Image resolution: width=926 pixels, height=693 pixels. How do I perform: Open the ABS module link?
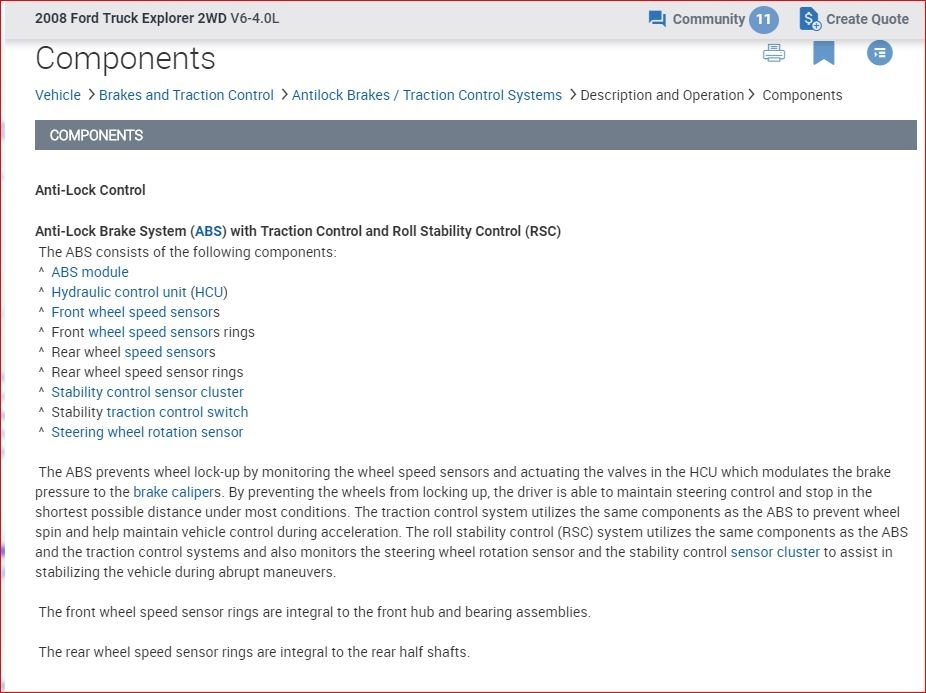point(90,272)
